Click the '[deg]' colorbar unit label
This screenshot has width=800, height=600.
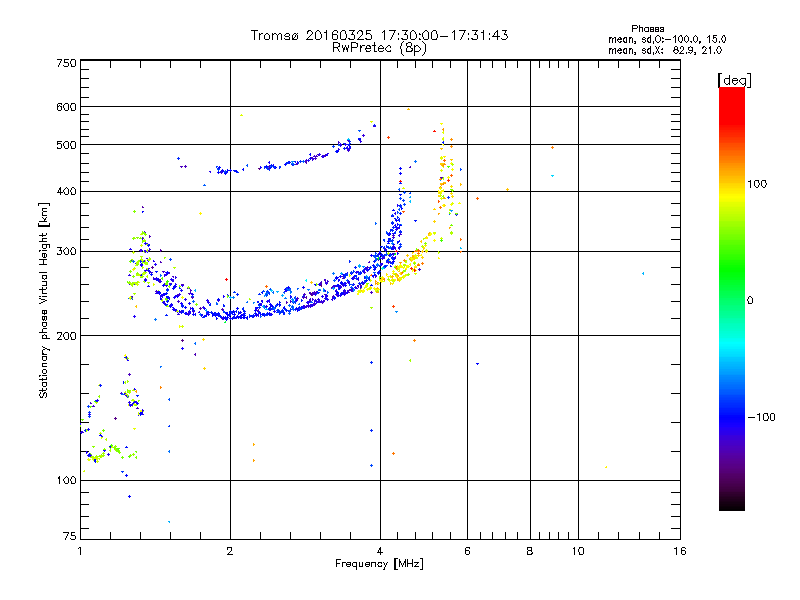tap(734, 80)
